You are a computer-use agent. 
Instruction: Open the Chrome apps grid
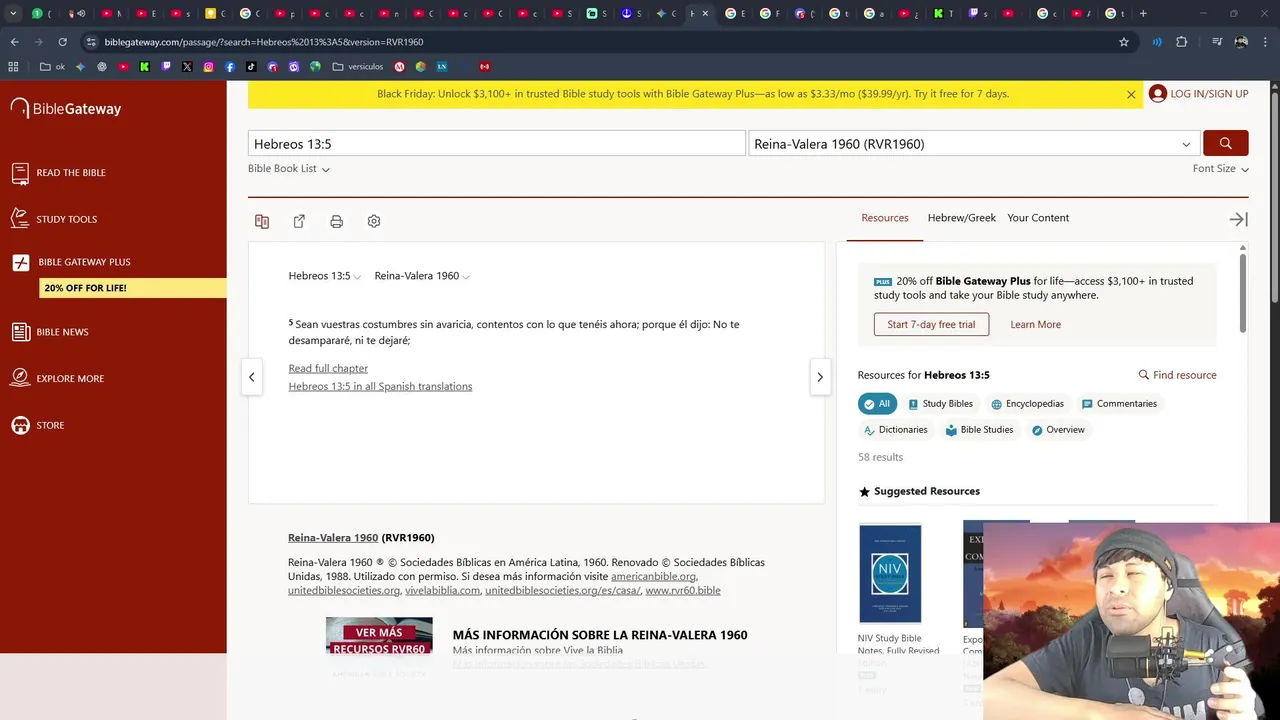click(x=13, y=67)
